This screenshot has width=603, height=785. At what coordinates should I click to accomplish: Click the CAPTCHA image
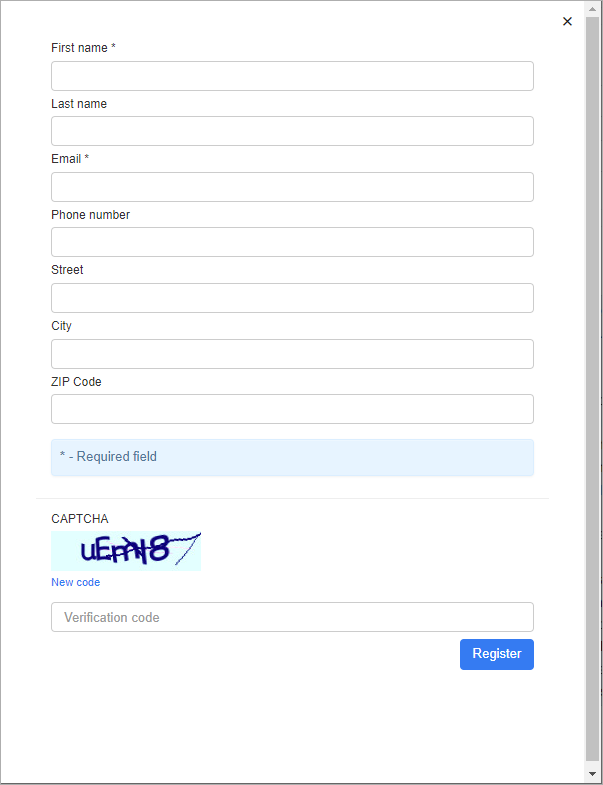[126, 551]
